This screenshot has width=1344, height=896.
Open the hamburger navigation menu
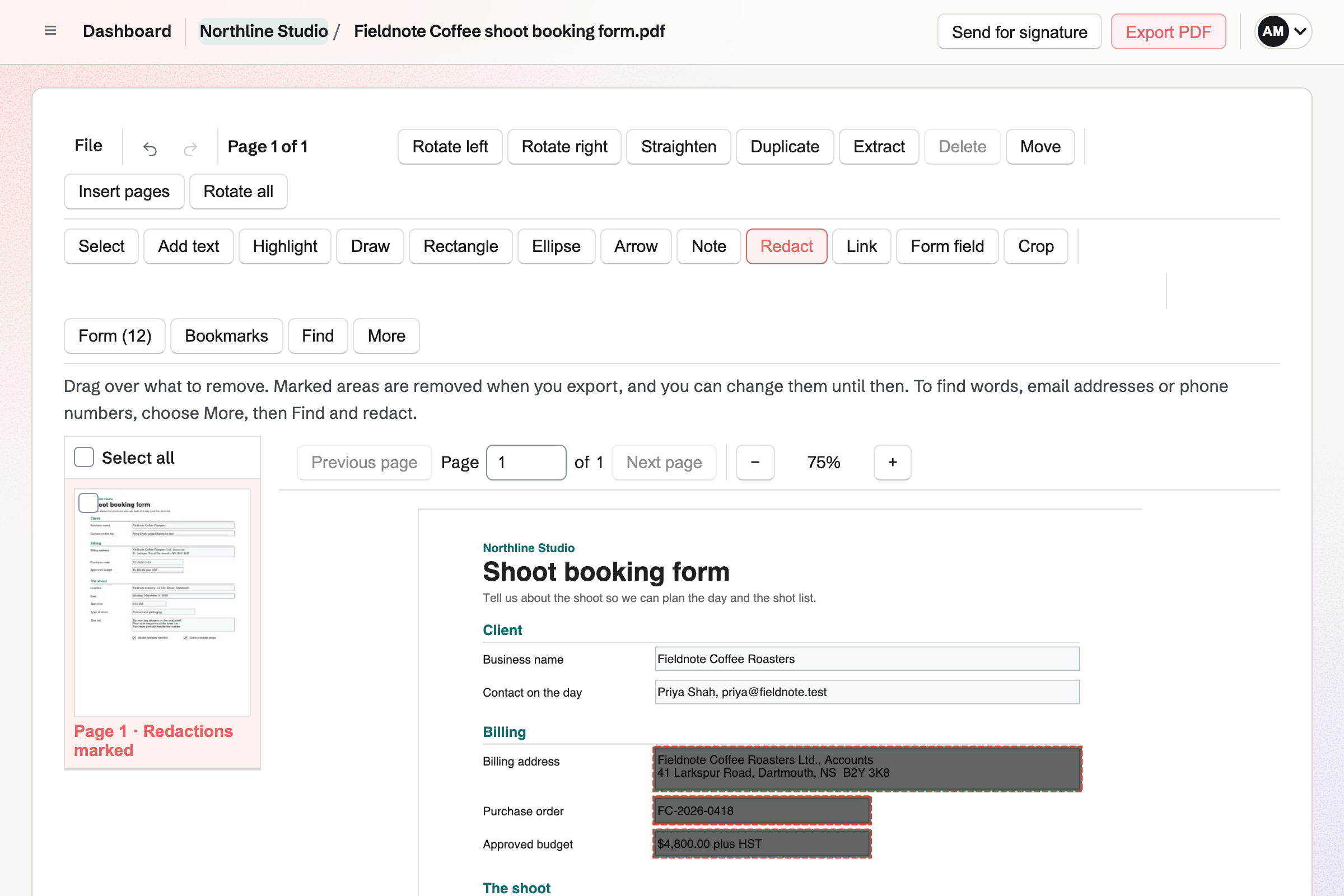(50, 31)
